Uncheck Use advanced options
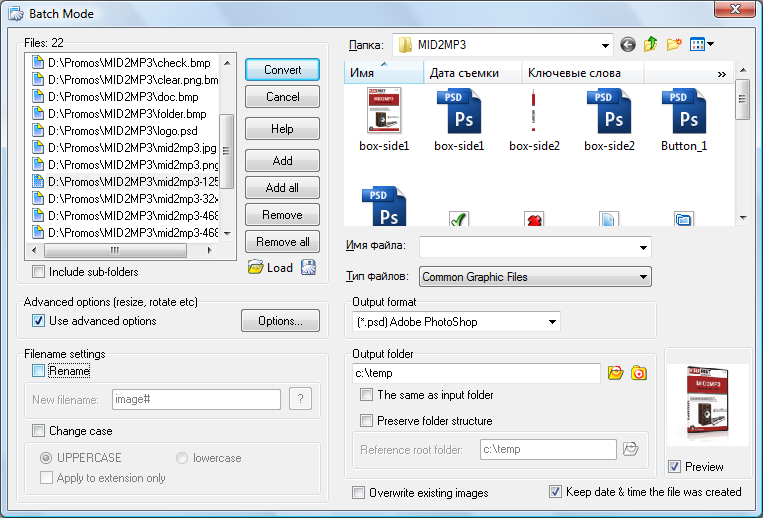The image size is (763, 518). tap(39, 321)
